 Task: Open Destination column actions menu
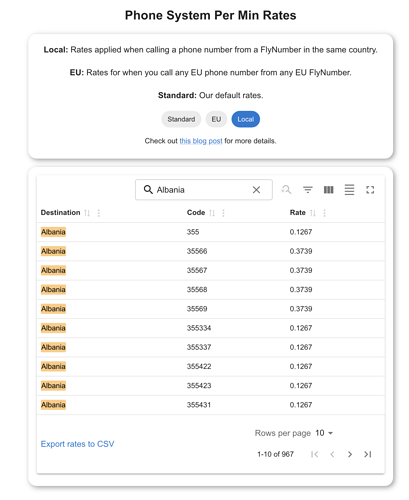[x=99, y=213]
